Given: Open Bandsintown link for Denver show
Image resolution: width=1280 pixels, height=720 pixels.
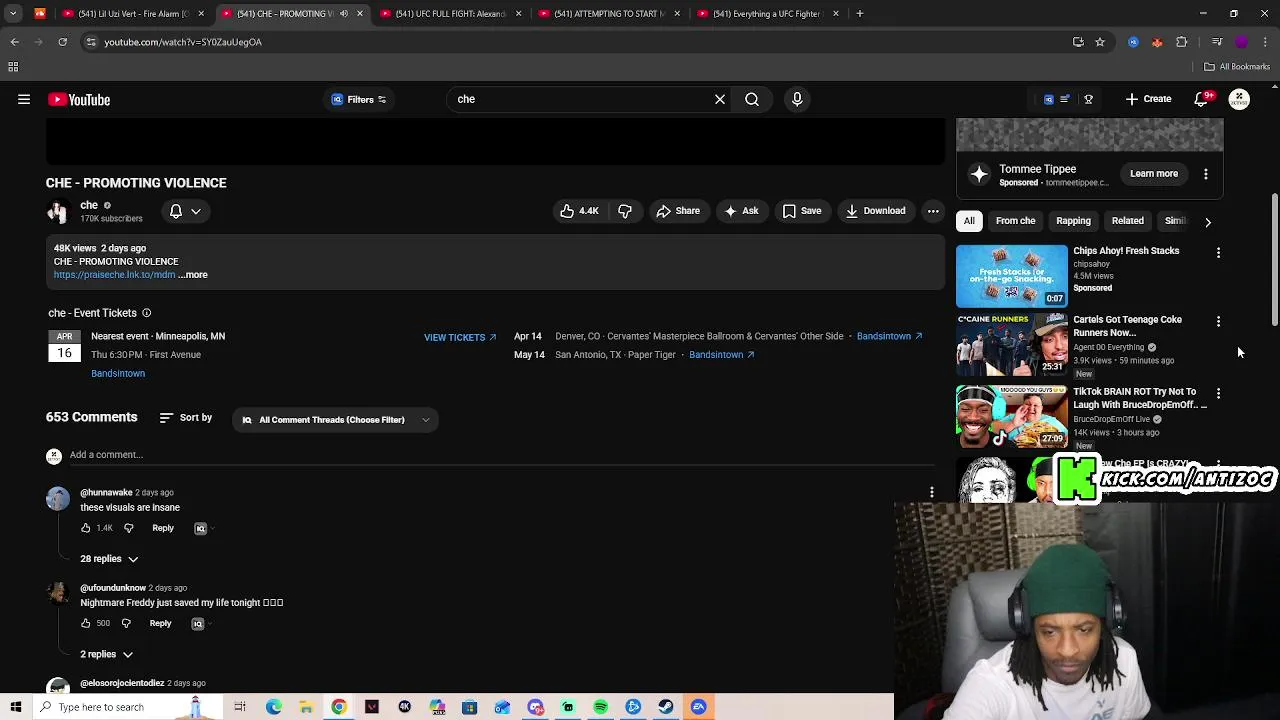Looking at the screenshot, I should (x=889, y=336).
